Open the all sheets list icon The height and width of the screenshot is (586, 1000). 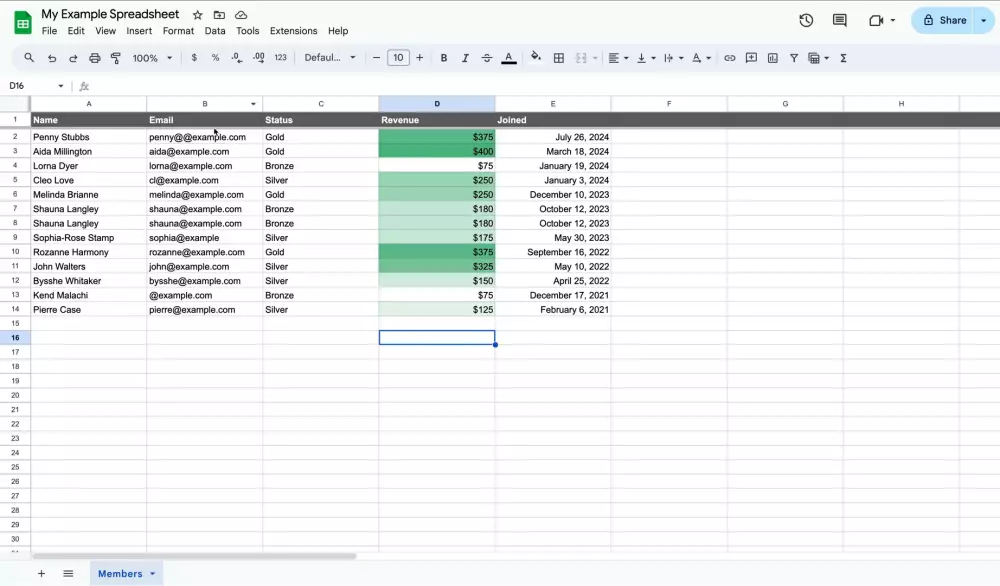[x=68, y=573]
